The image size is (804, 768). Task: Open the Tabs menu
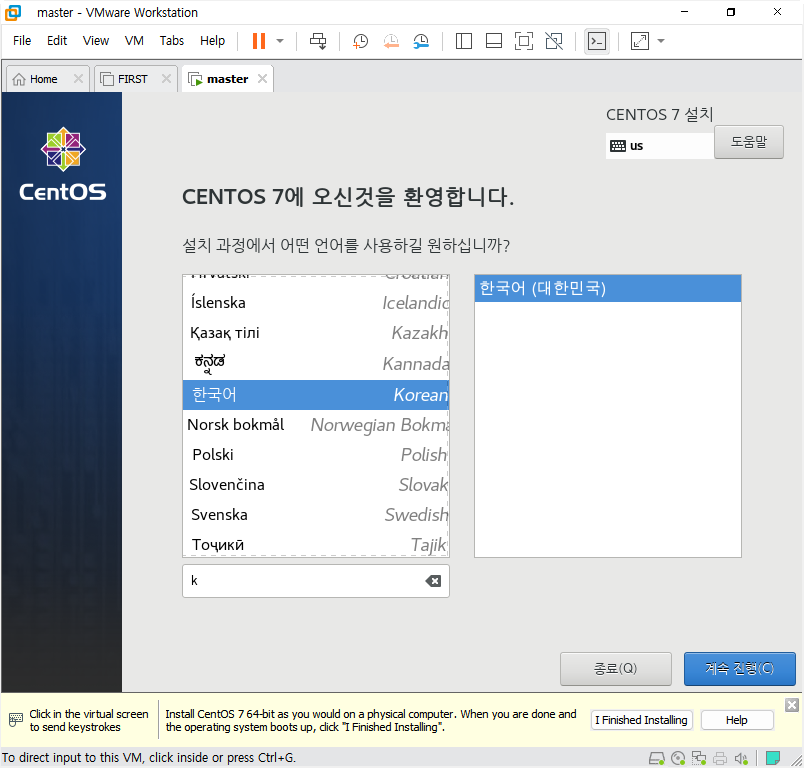click(172, 41)
